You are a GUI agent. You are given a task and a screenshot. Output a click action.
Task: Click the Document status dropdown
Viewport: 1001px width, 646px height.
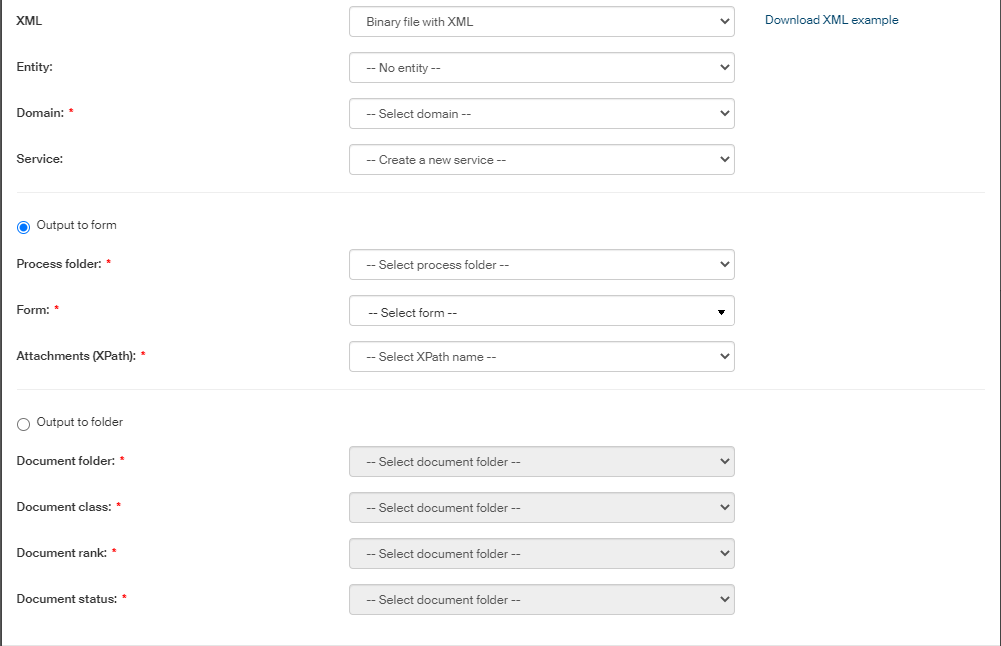pyautogui.click(x=541, y=600)
